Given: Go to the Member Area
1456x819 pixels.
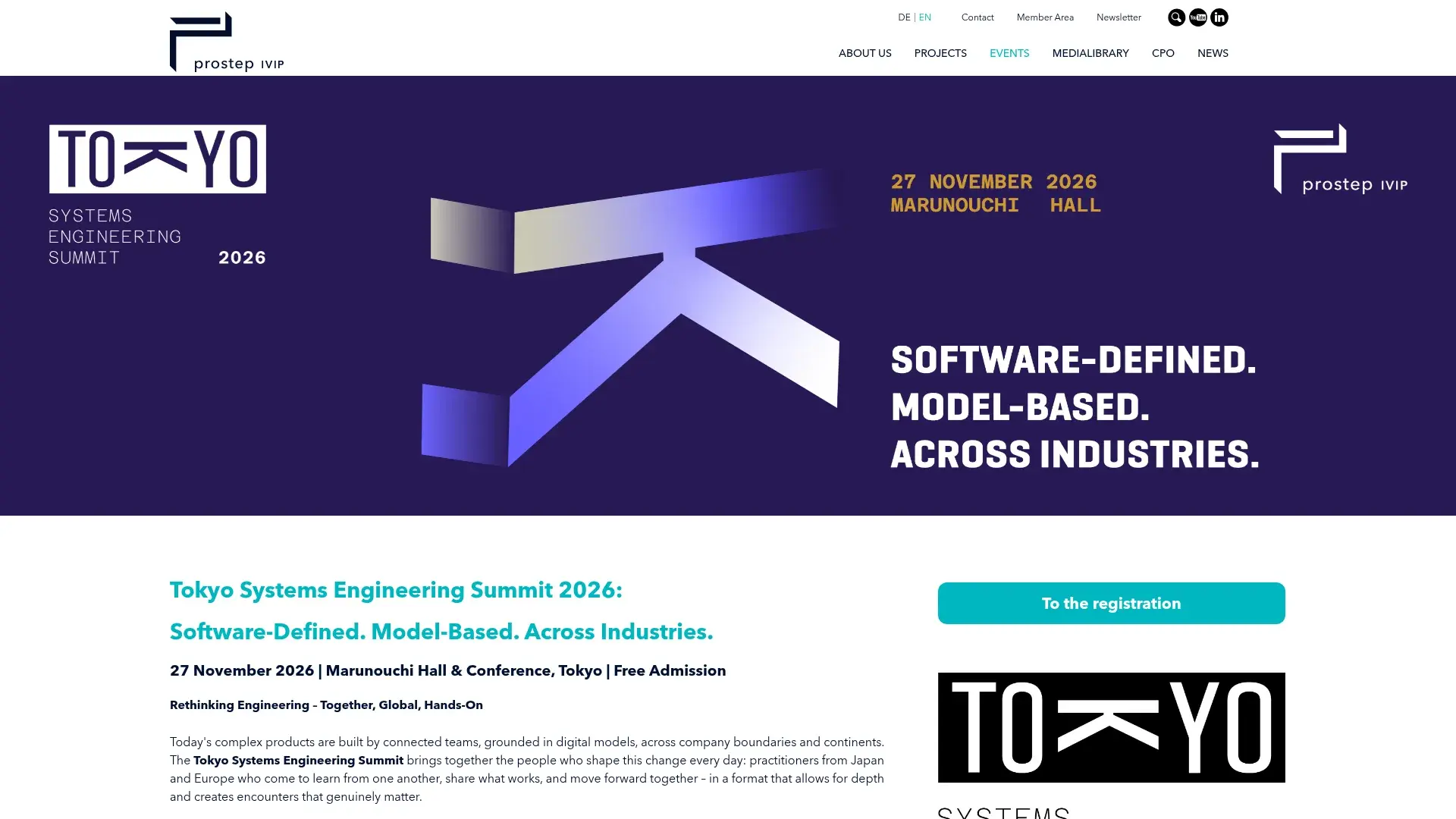Looking at the screenshot, I should tap(1044, 17).
